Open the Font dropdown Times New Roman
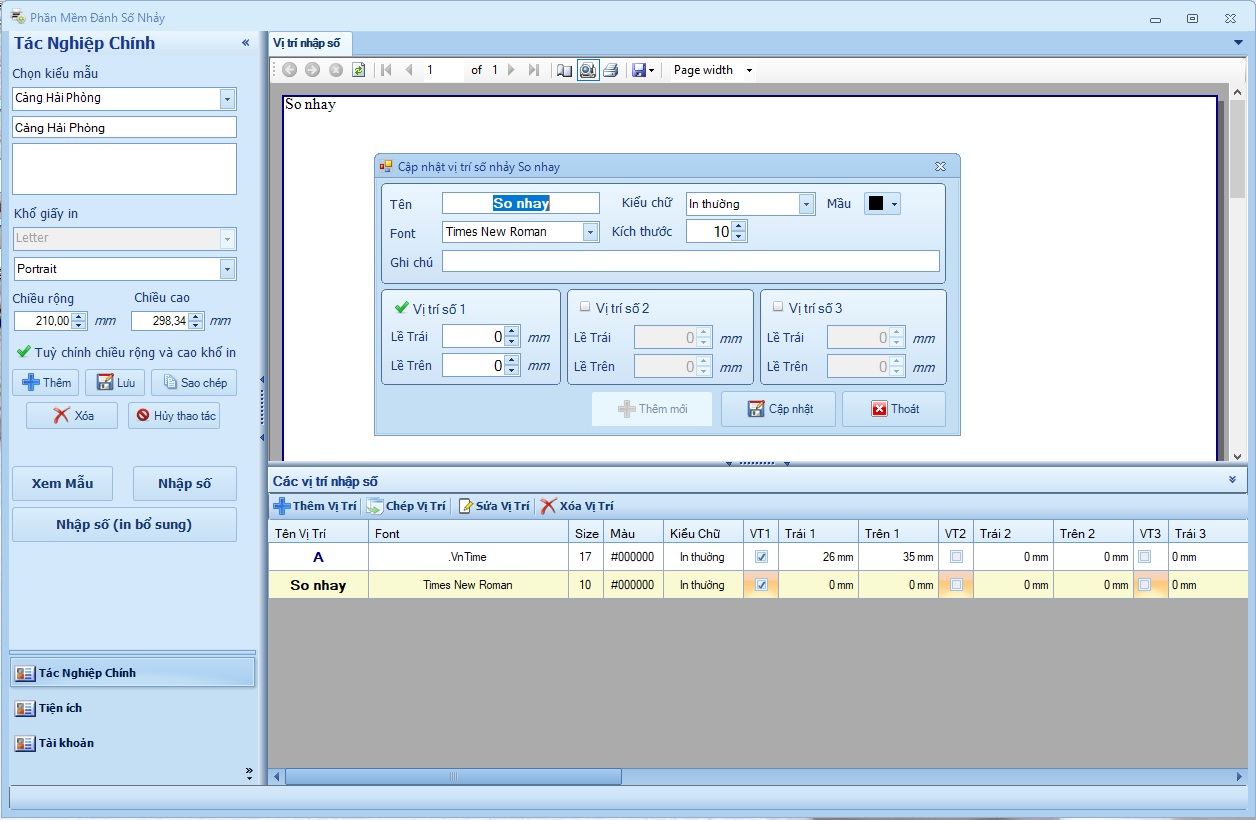This screenshot has height=820, width=1256. coord(590,232)
